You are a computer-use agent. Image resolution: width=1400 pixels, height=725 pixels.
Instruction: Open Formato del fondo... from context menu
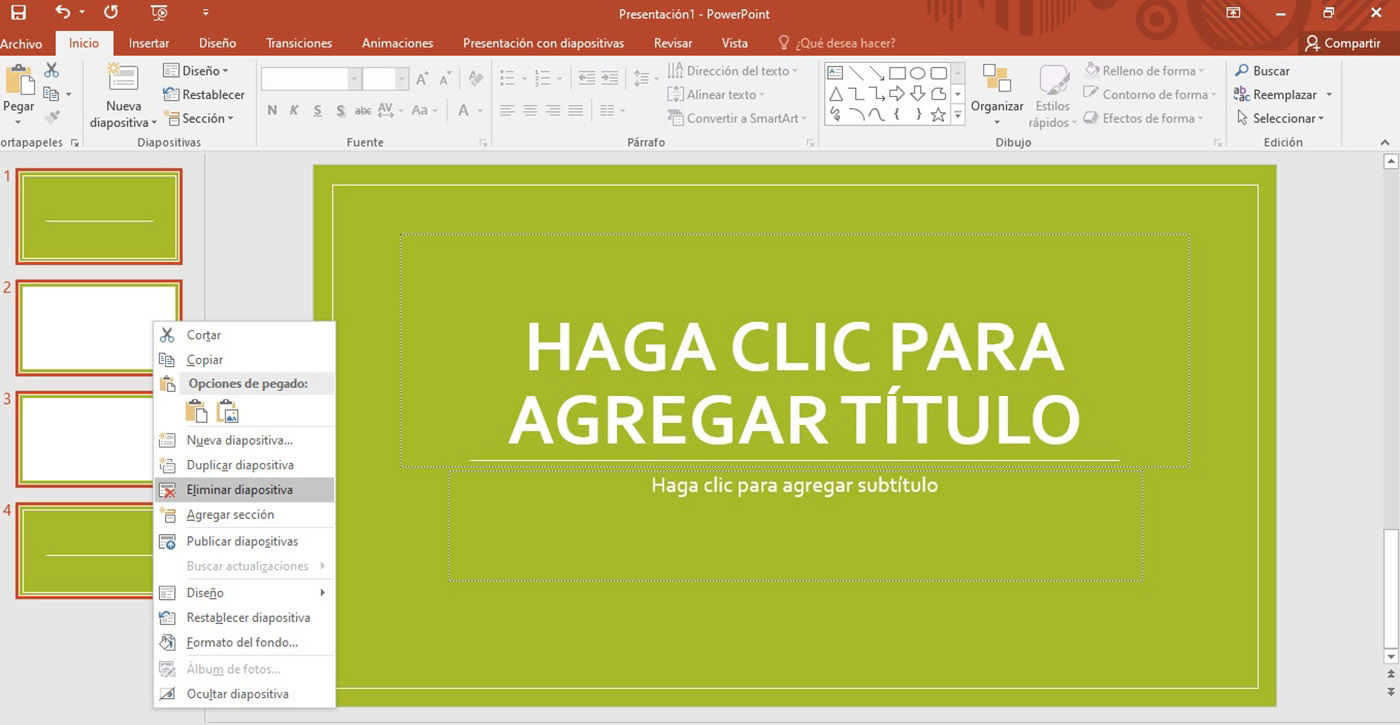point(244,643)
